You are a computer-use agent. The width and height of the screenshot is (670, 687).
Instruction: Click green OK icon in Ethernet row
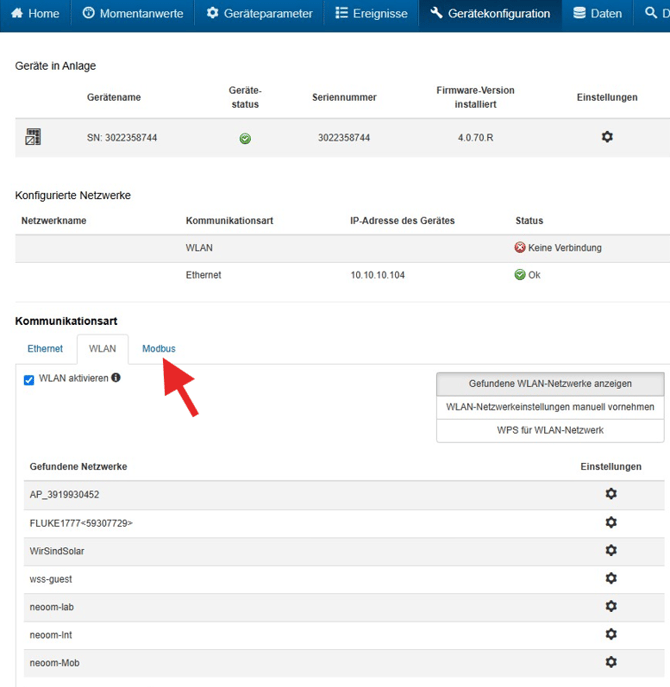click(x=520, y=275)
